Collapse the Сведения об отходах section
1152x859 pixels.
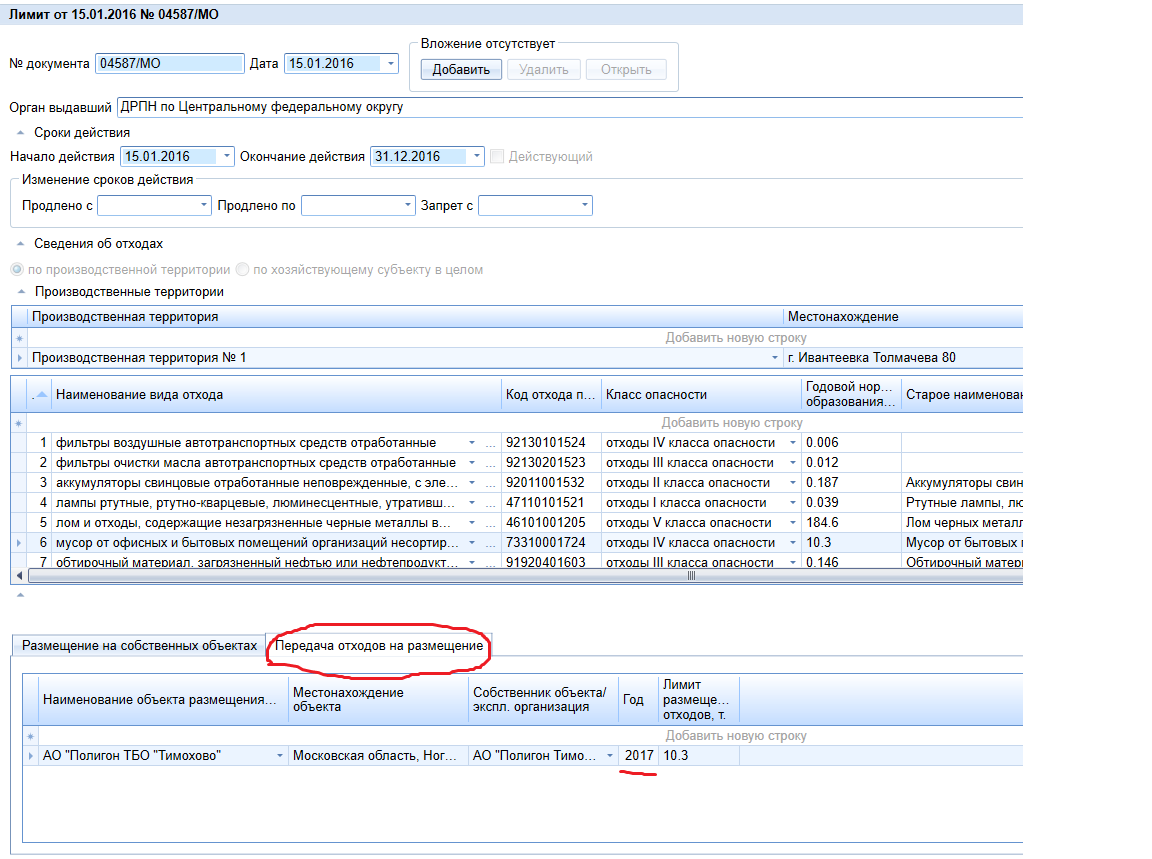click(20, 243)
